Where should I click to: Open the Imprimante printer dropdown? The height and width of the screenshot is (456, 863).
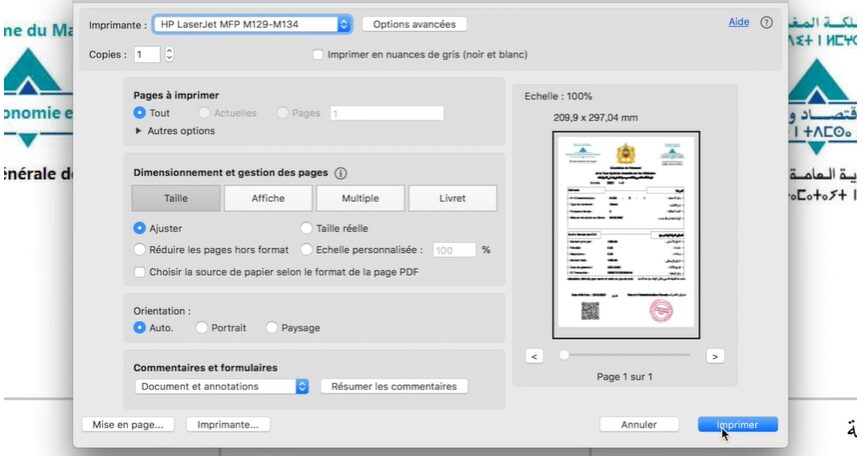coord(252,24)
